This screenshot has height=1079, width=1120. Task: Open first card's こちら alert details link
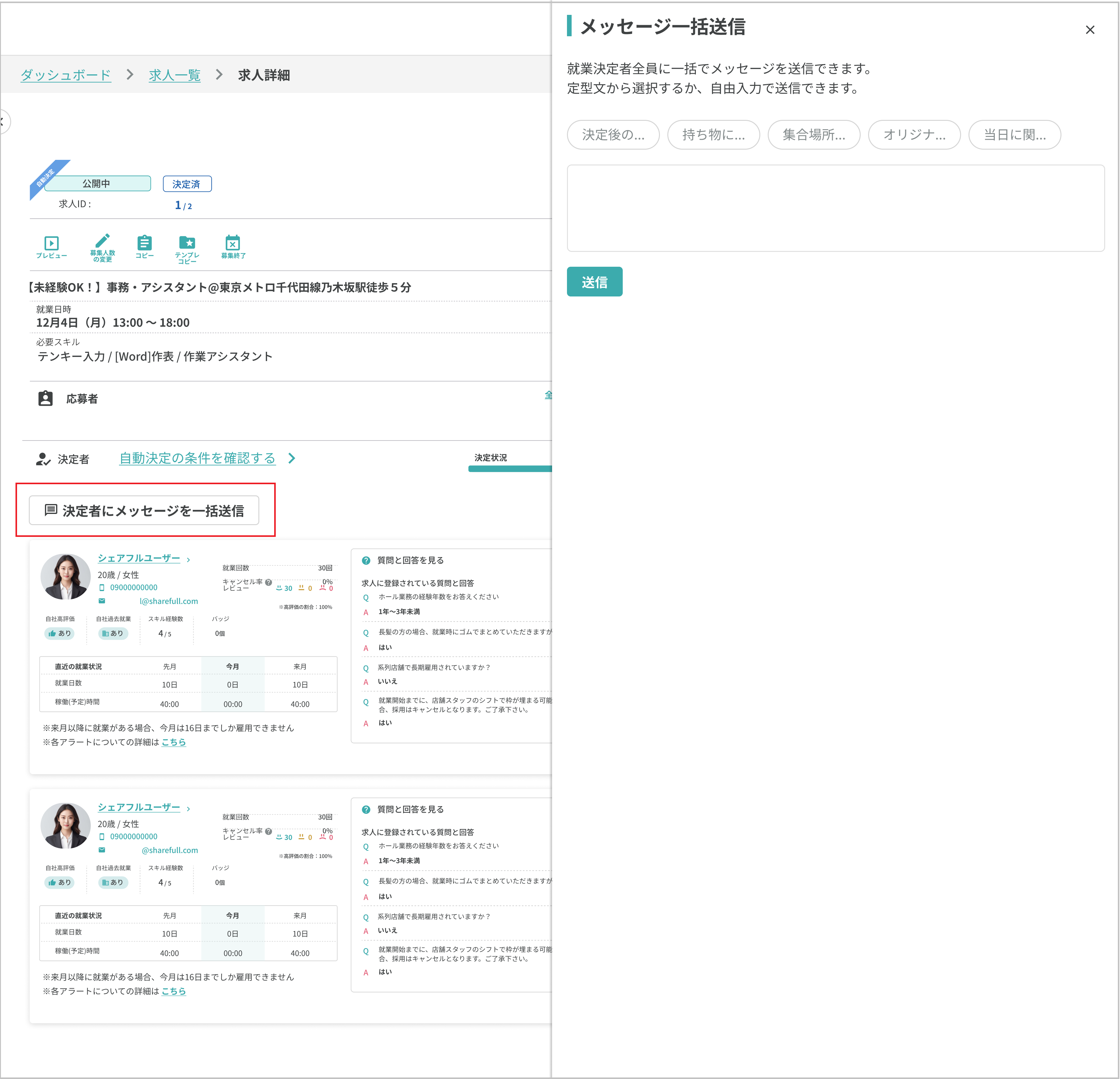(x=174, y=742)
